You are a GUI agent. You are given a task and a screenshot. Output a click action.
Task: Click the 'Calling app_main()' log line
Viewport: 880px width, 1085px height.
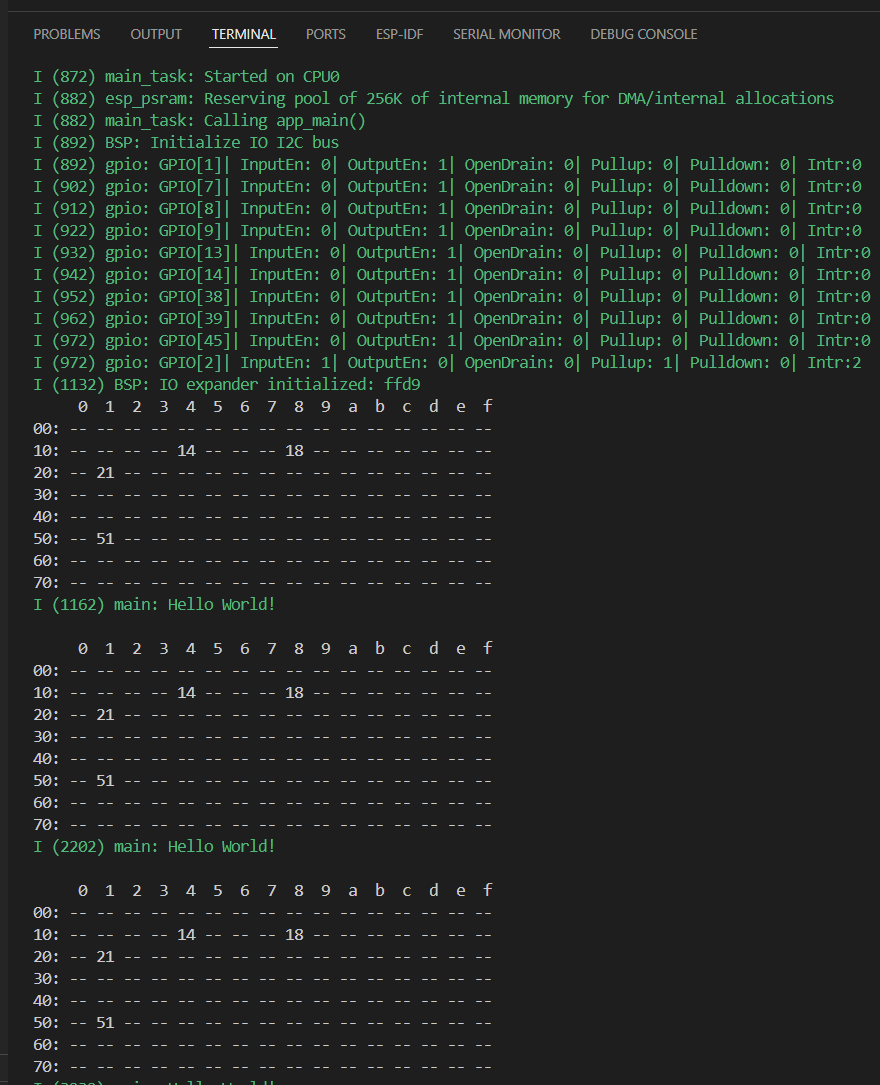200,121
